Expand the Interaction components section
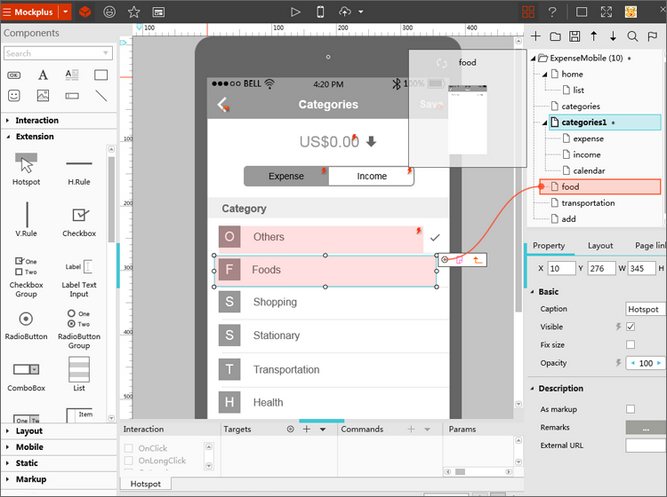This screenshot has height=497, width=667. click(x=37, y=120)
